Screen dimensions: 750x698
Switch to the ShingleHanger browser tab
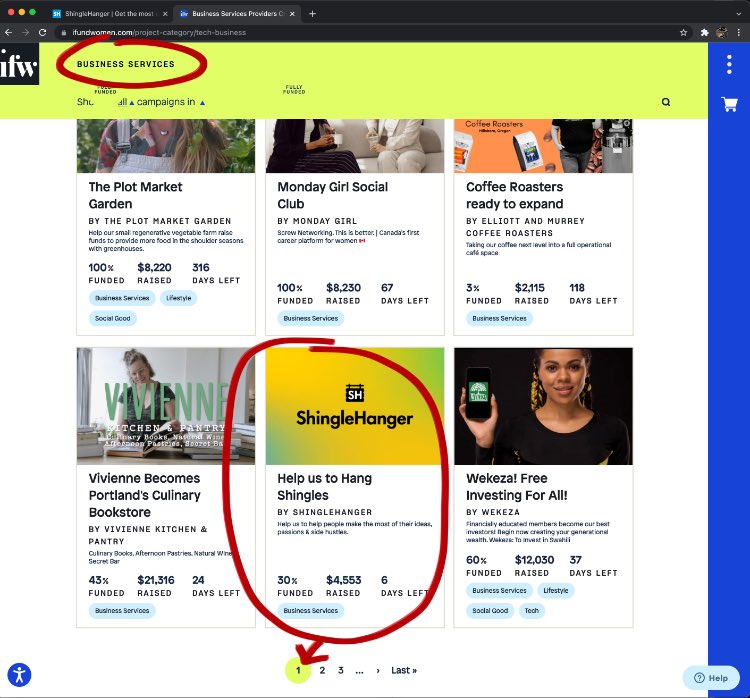(110, 14)
